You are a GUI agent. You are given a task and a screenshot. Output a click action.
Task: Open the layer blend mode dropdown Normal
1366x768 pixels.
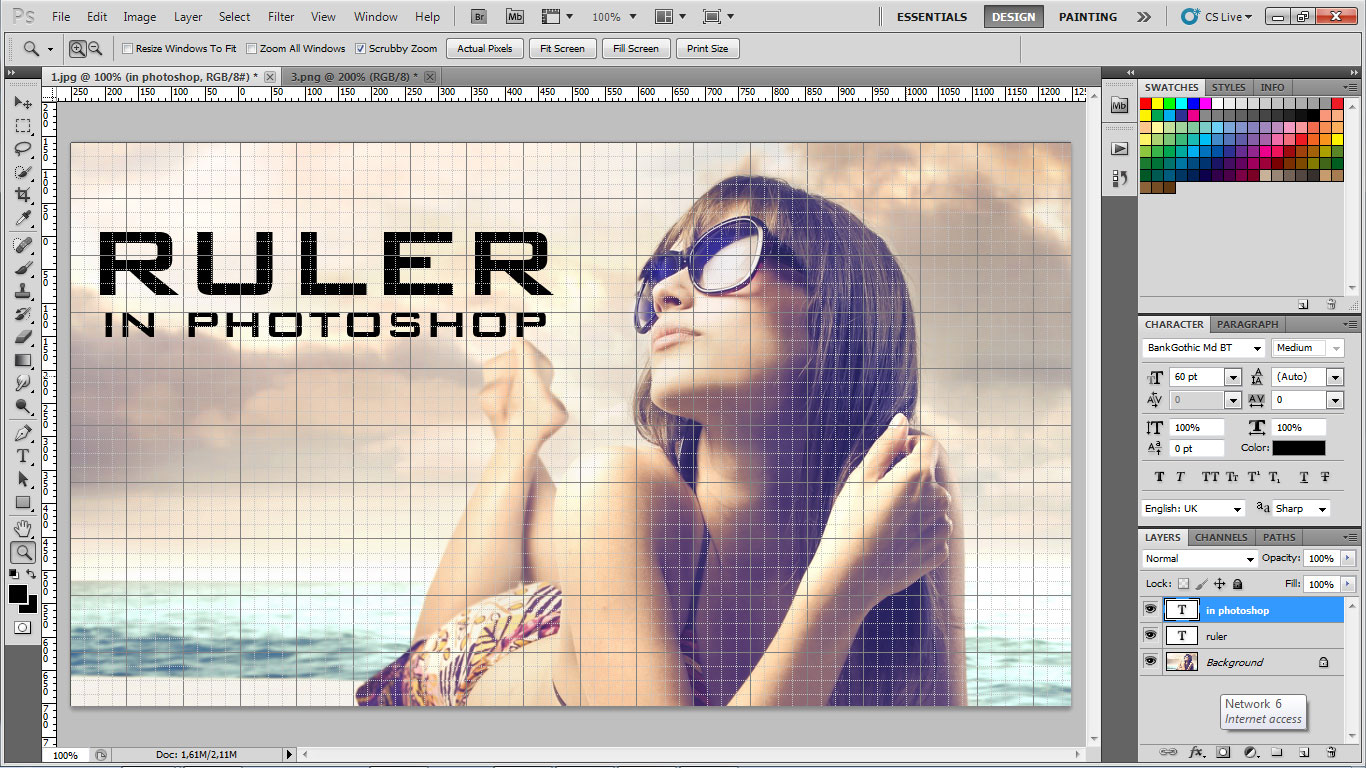1249,559
